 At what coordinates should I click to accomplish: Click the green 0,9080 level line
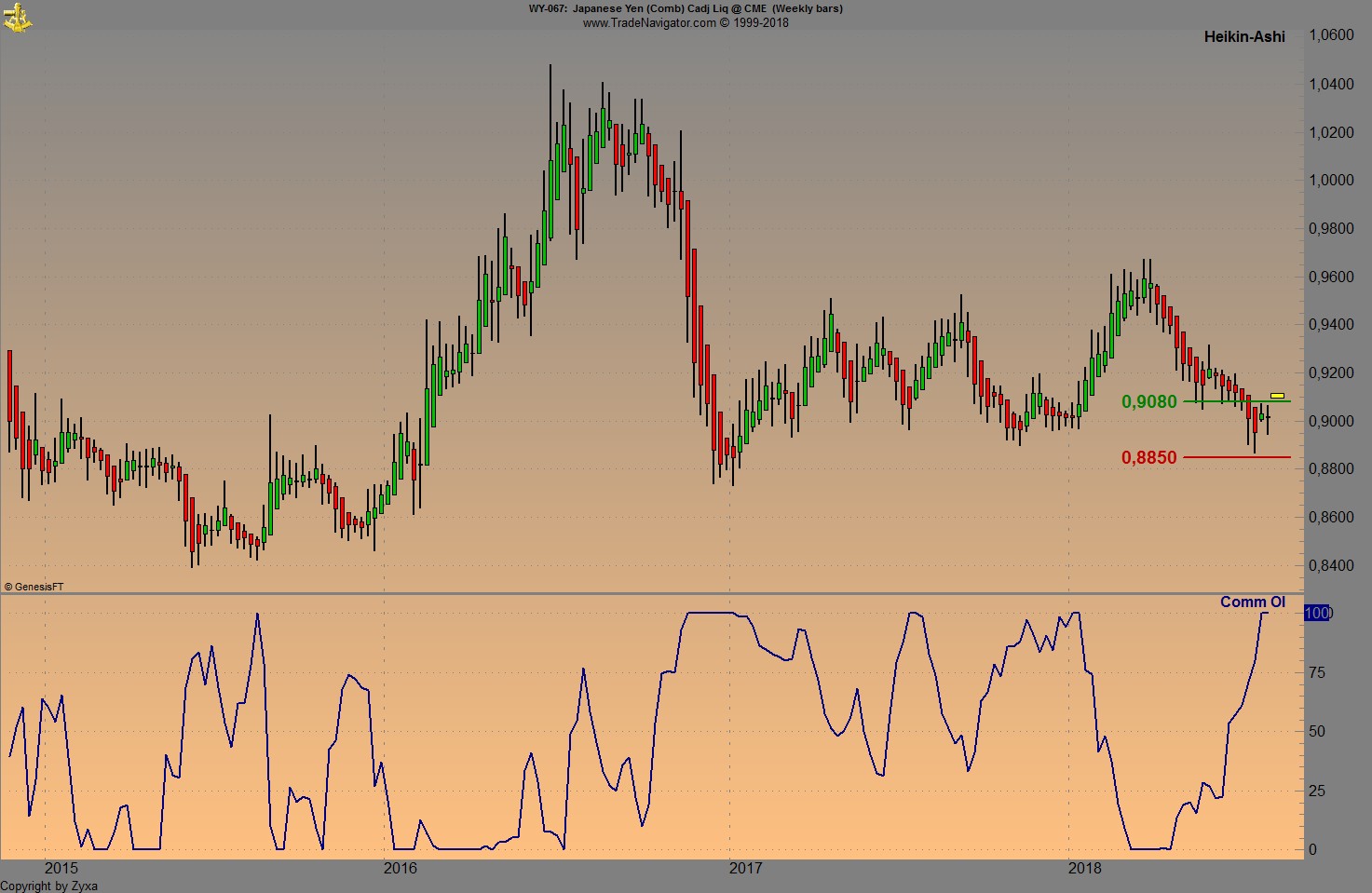pos(1237,401)
